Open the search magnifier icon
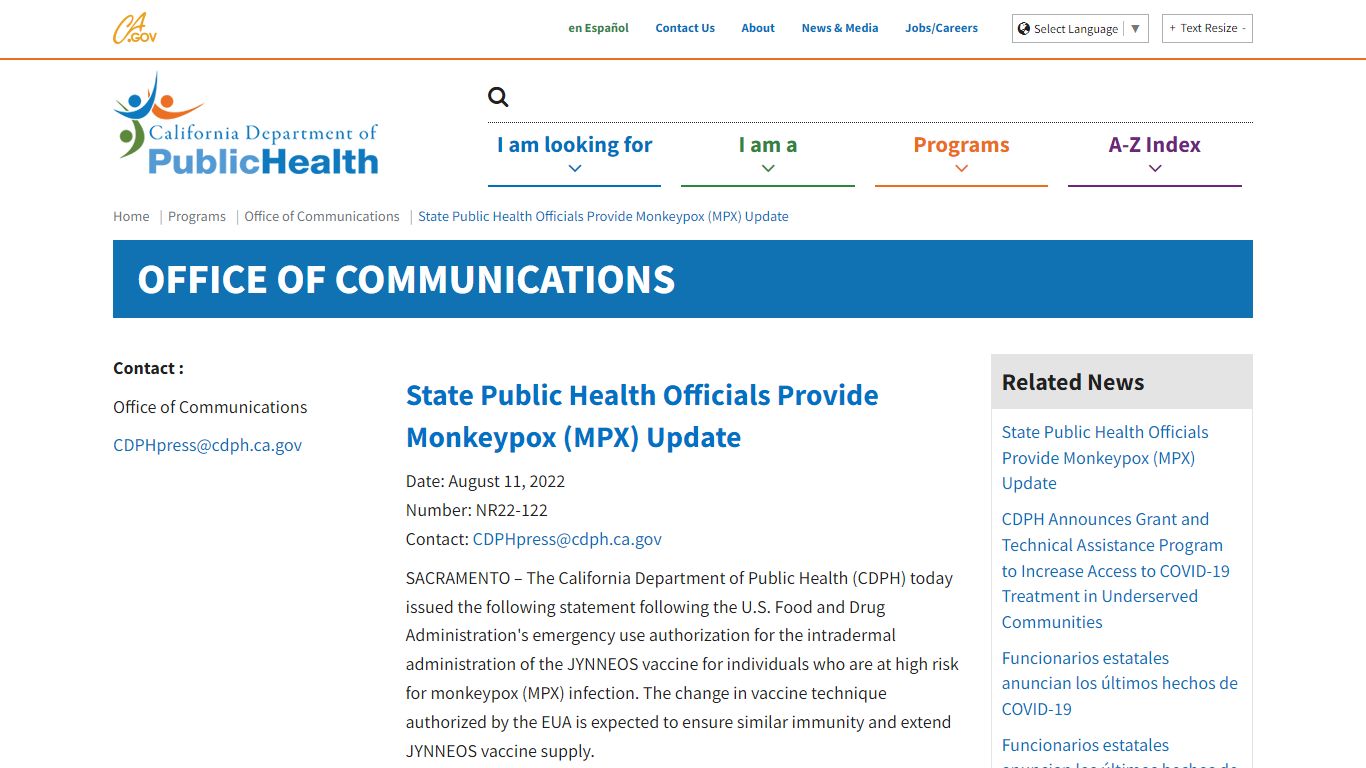Image resolution: width=1366 pixels, height=768 pixels. pyautogui.click(x=498, y=97)
